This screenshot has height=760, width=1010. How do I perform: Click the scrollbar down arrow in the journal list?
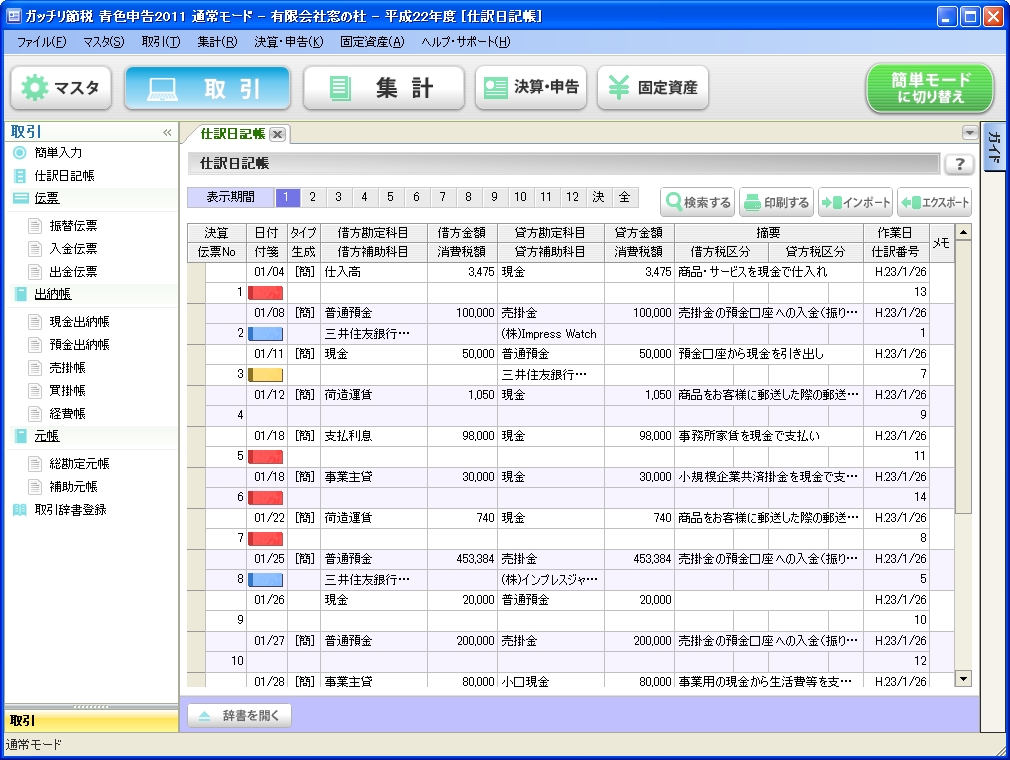click(963, 679)
